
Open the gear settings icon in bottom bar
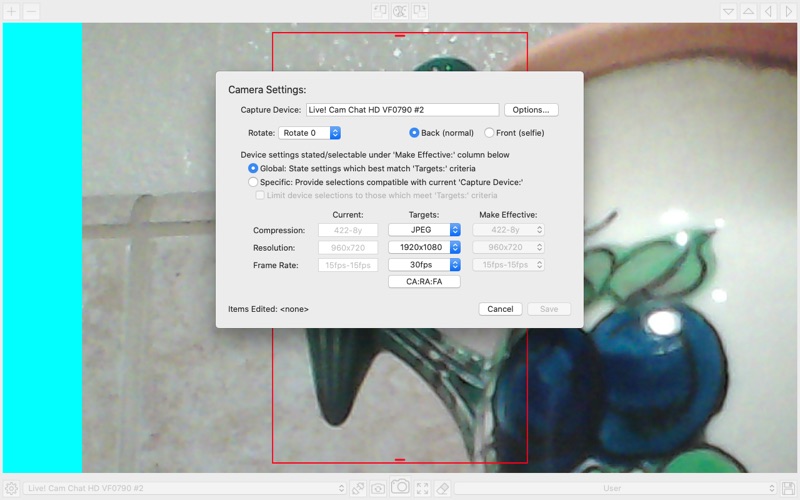click(x=11, y=488)
